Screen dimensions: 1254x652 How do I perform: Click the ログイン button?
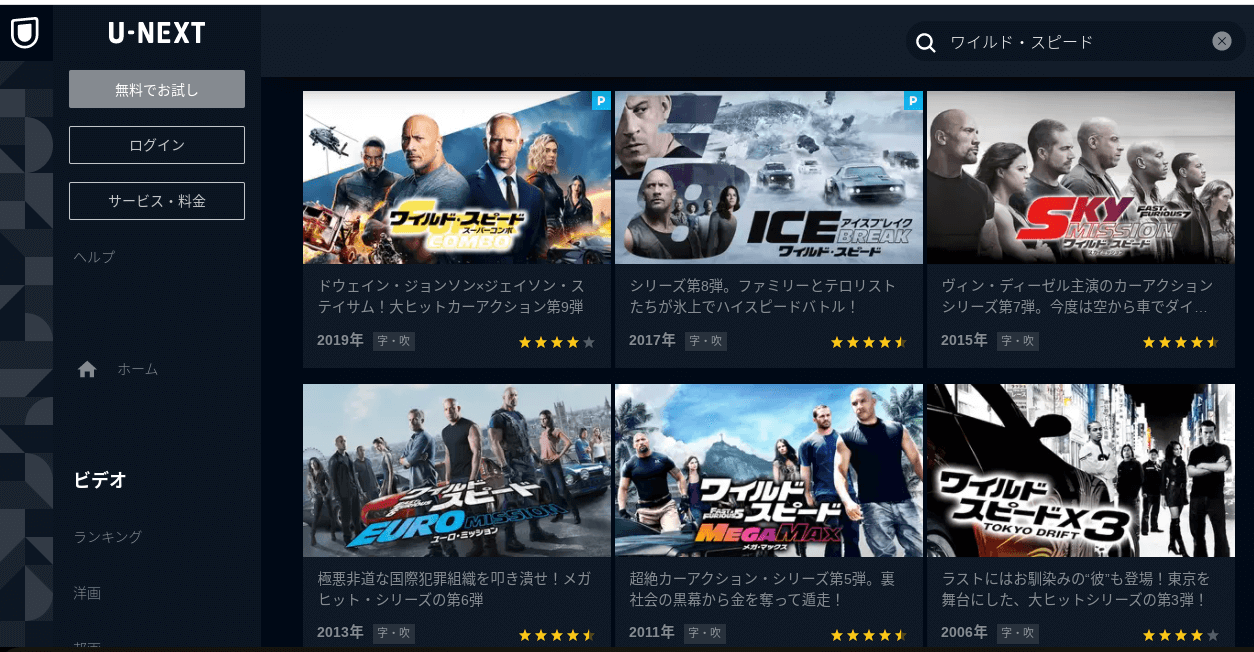tap(157, 145)
